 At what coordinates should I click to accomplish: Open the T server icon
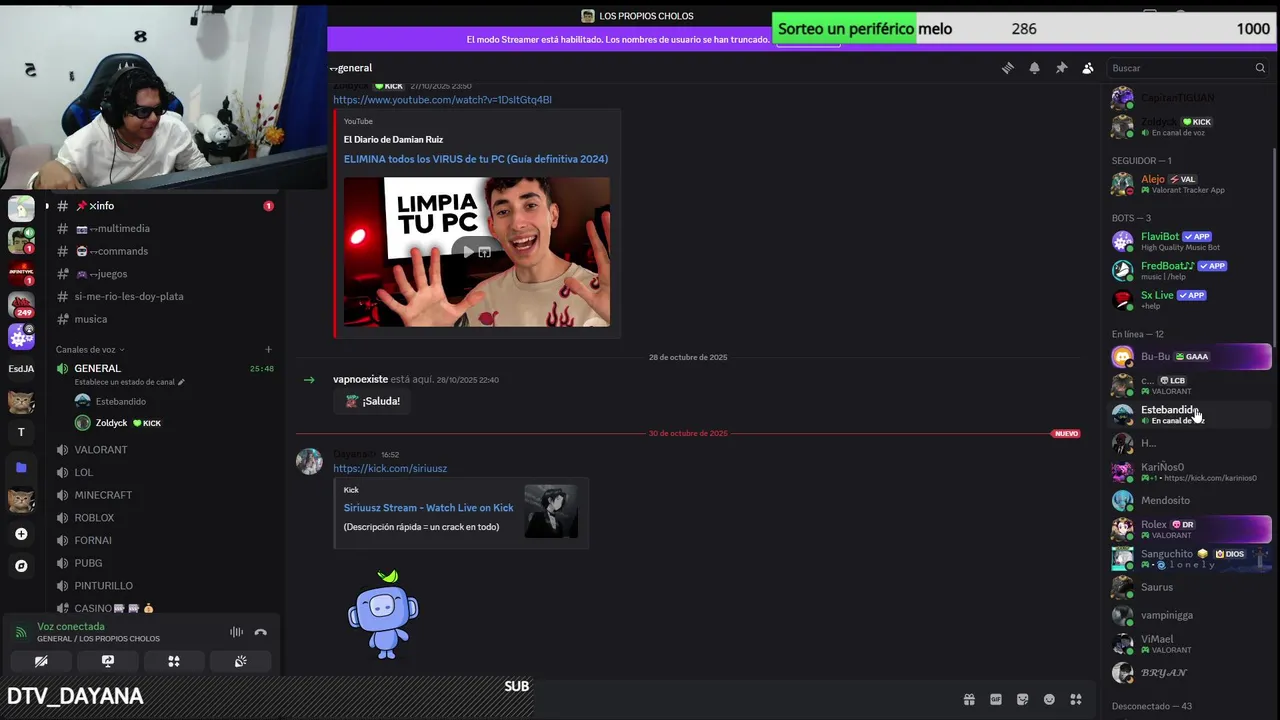click(x=21, y=432)
